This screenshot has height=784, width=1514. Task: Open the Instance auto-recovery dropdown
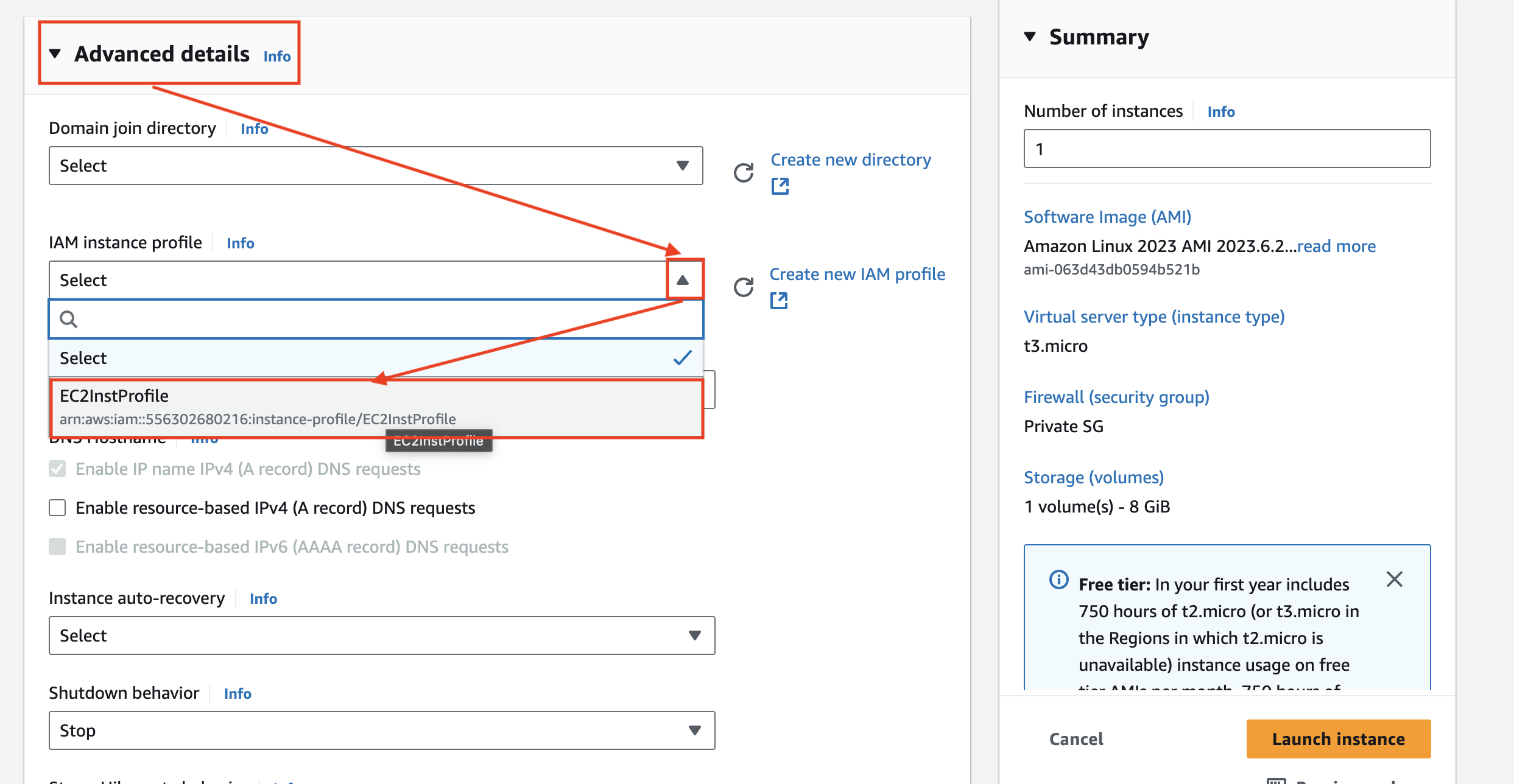click(381, 635)
